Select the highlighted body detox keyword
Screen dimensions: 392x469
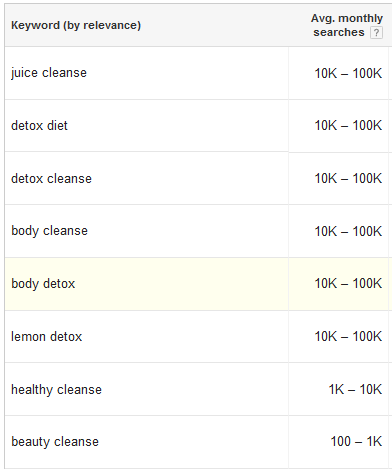click(x=43, y=284)
